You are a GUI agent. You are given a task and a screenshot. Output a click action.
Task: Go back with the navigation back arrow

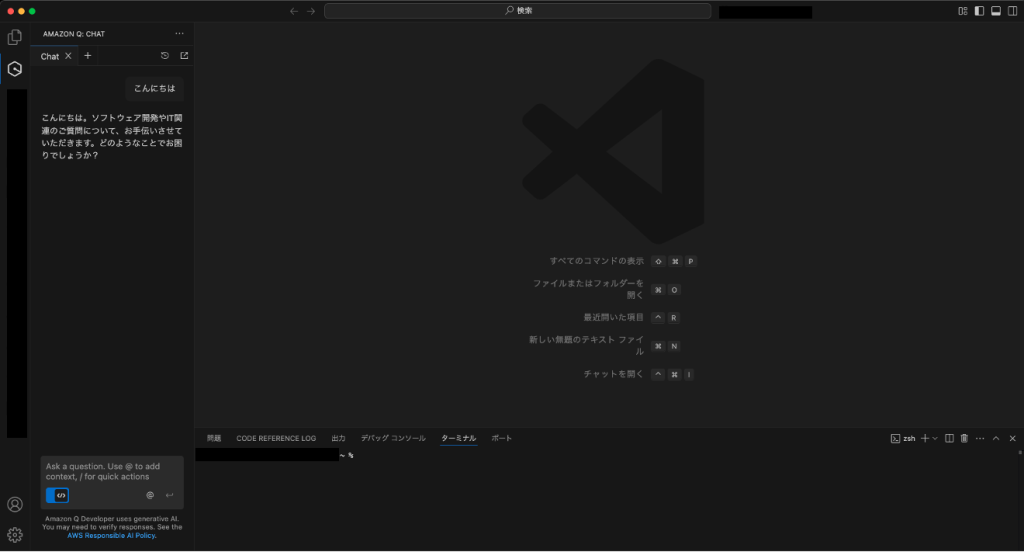pyautogui.click(x=294, y=11)
